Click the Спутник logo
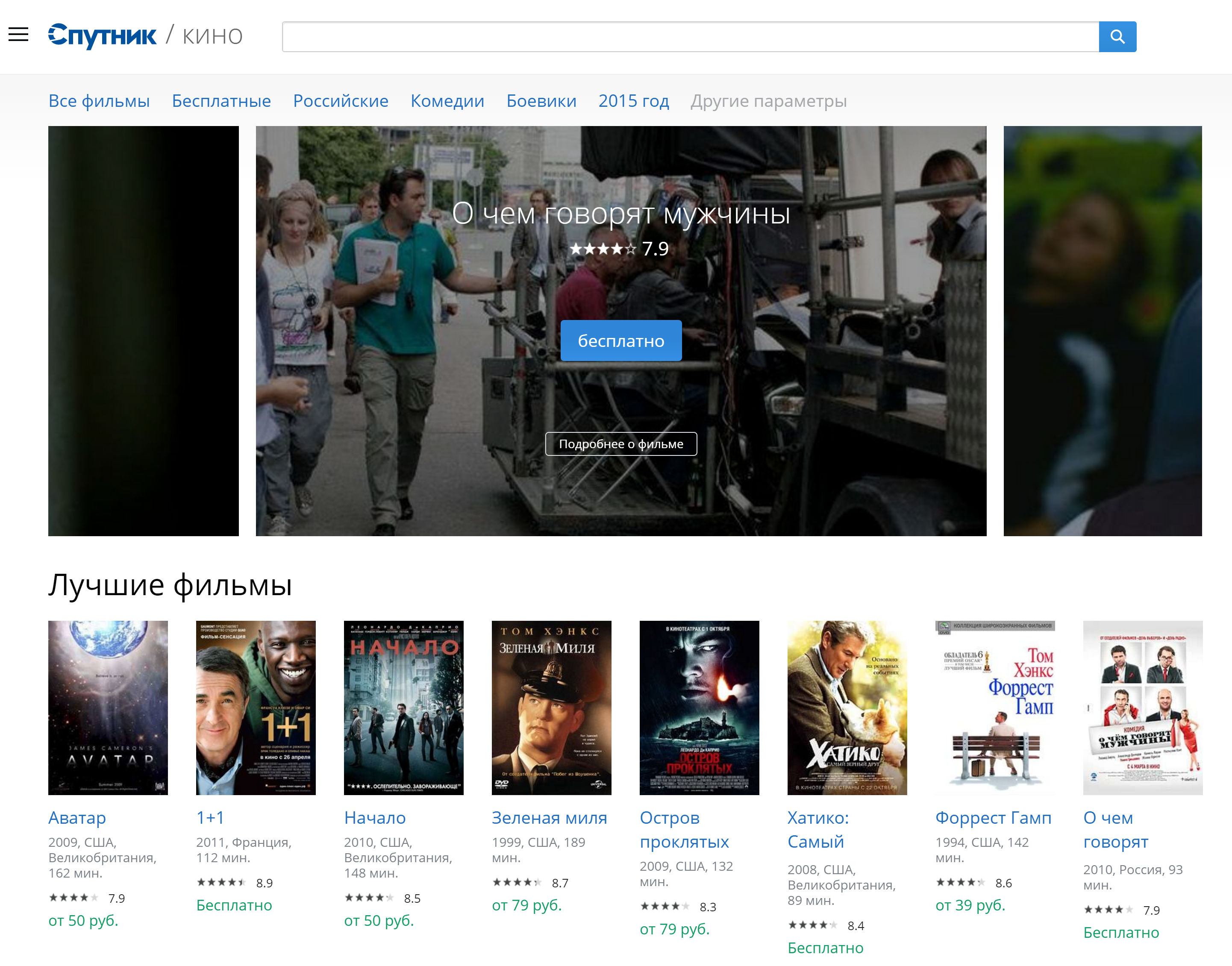 tap(102, 35)
